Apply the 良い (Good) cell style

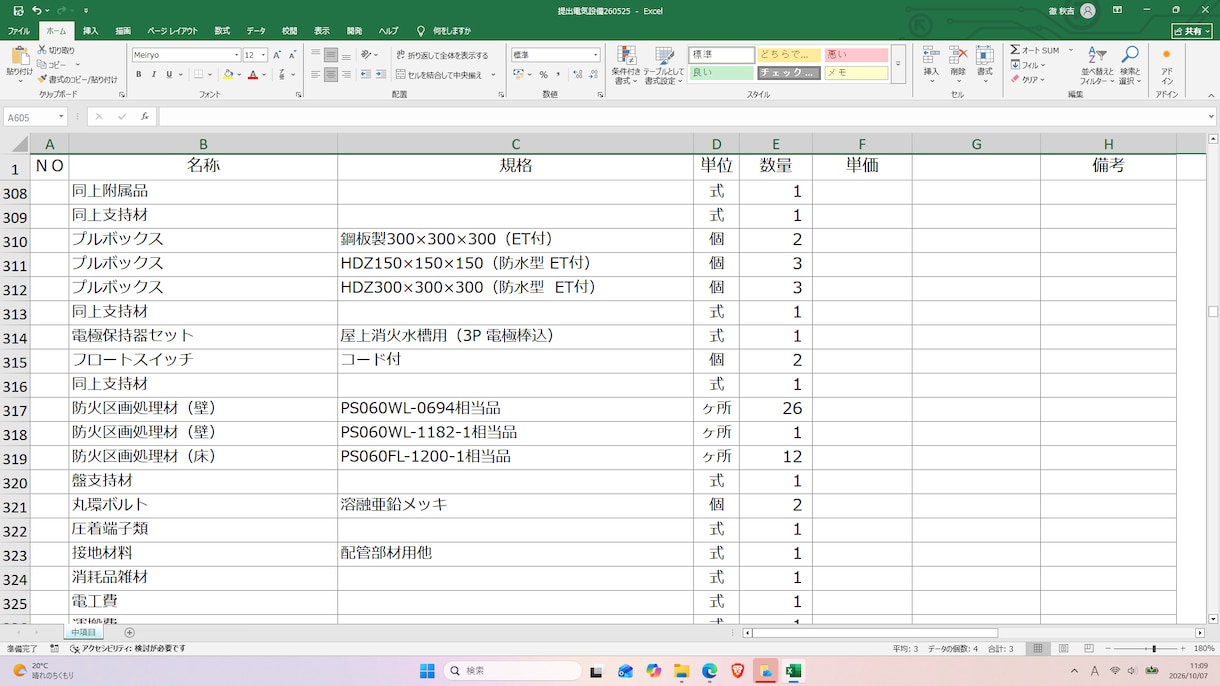(721, 73)
